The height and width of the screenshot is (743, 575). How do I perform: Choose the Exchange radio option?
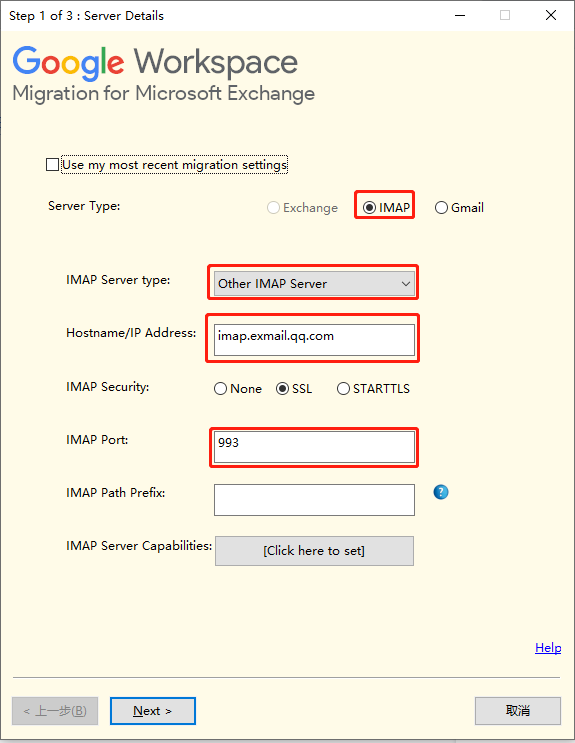(x=273, y=208)
